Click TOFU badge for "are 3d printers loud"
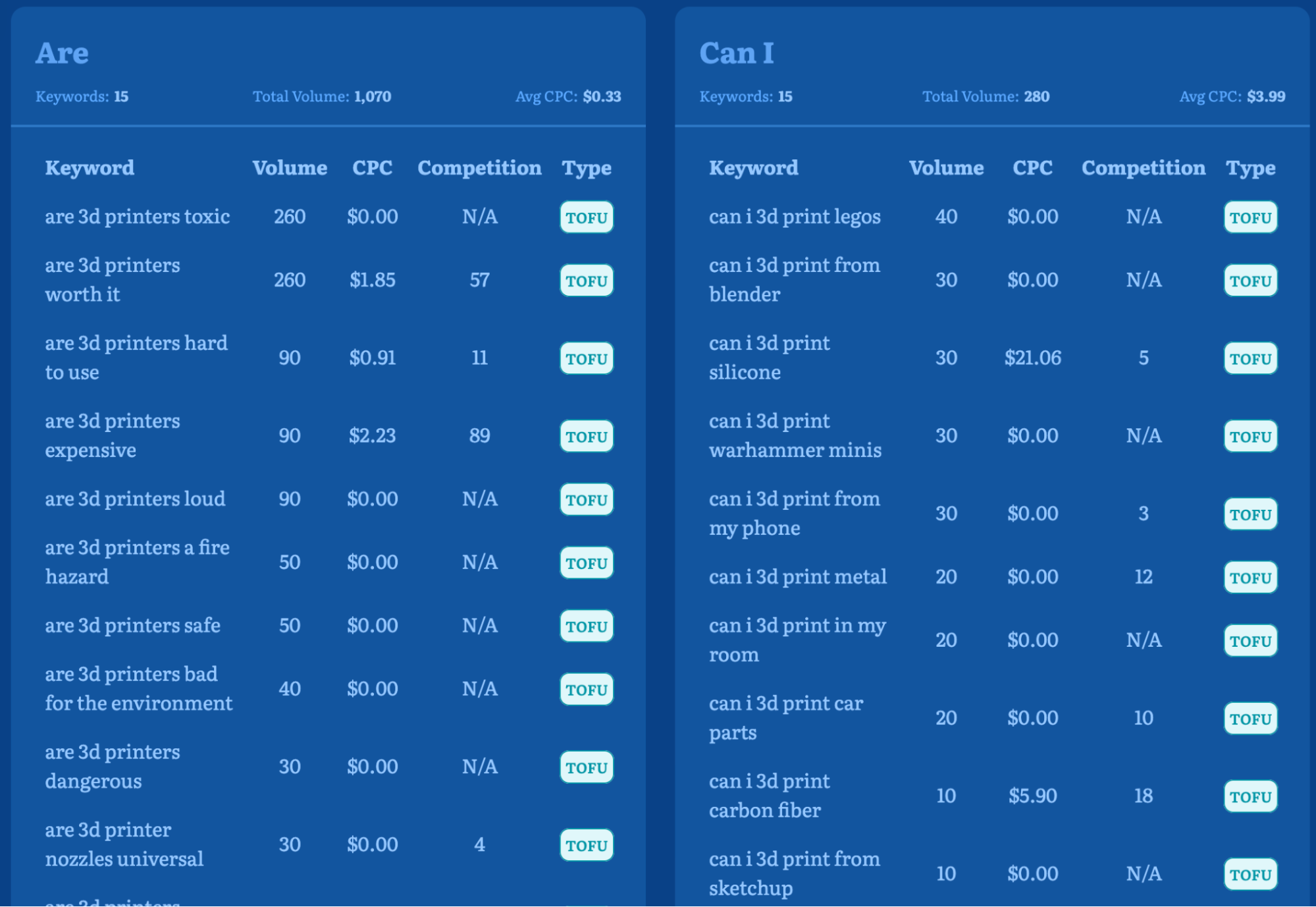Image resolution: width=1316 pixels, height=907 pixels. [x=587, y=499]
